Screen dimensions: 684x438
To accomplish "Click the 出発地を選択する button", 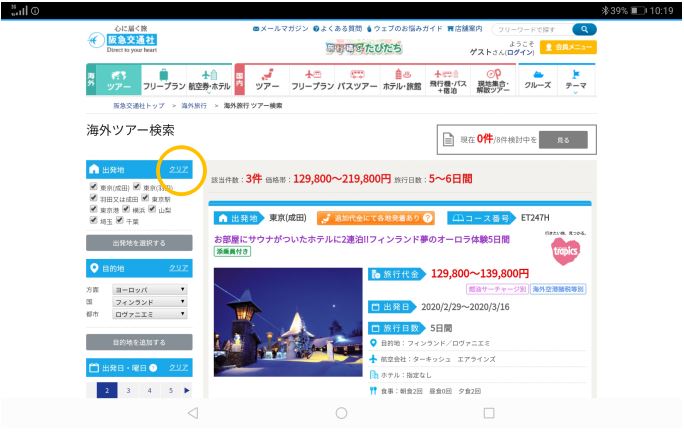I will [138, 243].
